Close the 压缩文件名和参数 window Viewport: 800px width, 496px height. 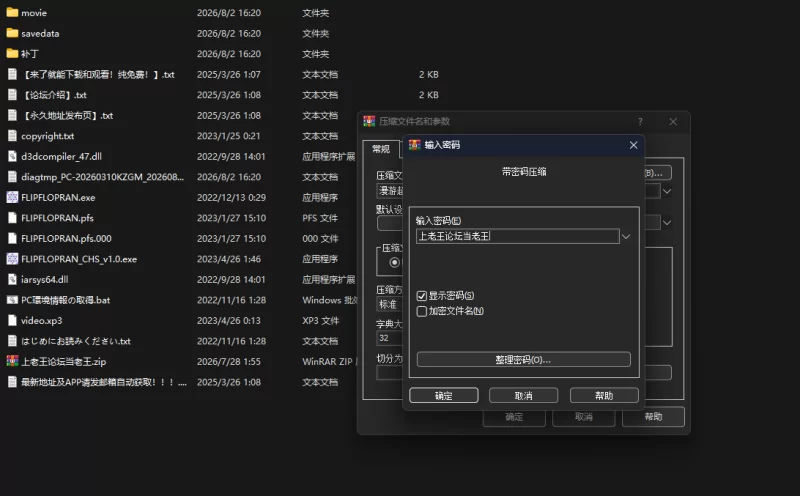point(673,121)
